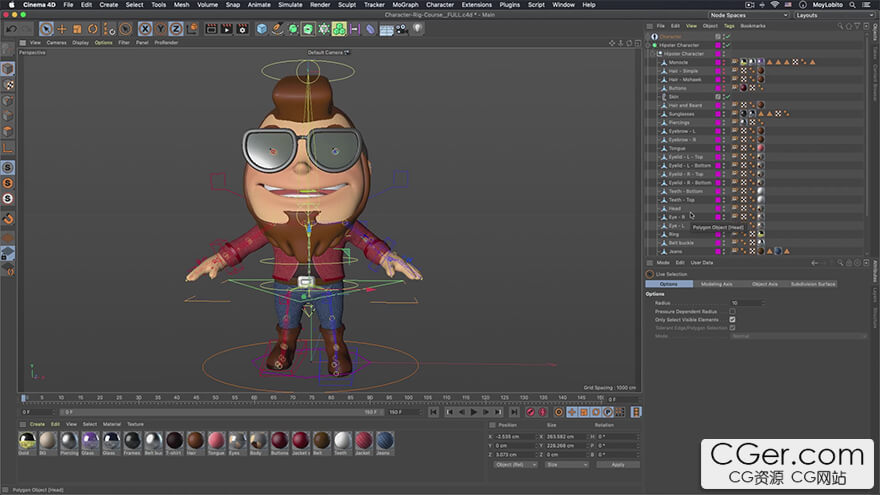Screen dimensions: 880x495
Task: Open the MoGraph menu
Action: [405, 4]
